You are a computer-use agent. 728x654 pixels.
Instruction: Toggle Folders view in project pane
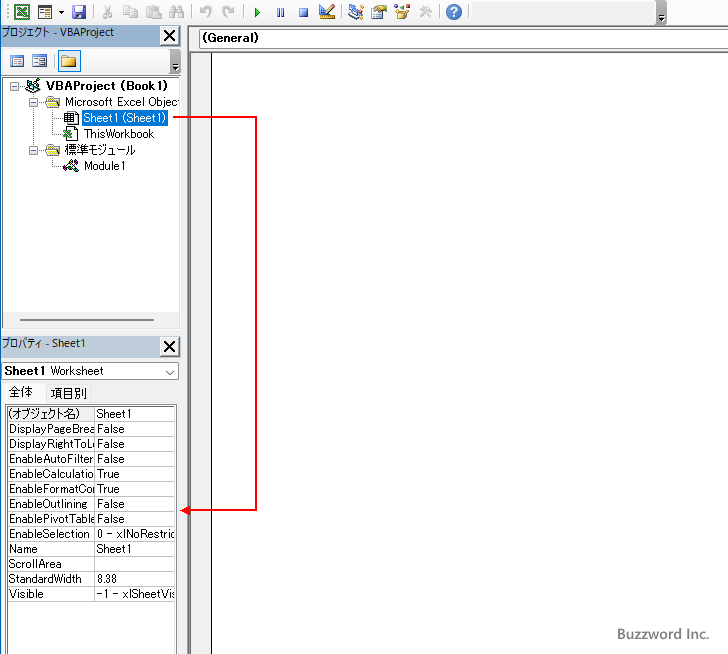coord(69,61)
